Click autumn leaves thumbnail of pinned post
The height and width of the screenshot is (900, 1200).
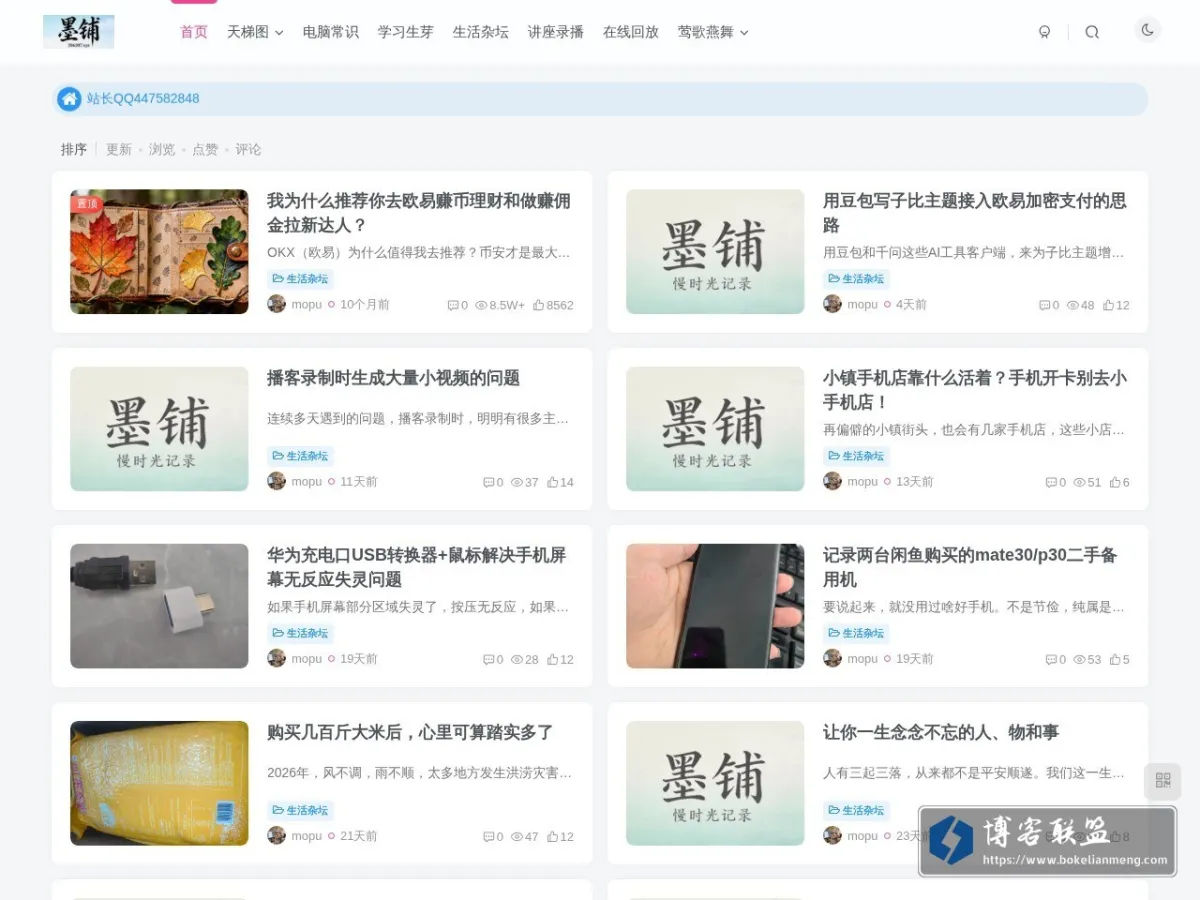(x=159, y=252)
